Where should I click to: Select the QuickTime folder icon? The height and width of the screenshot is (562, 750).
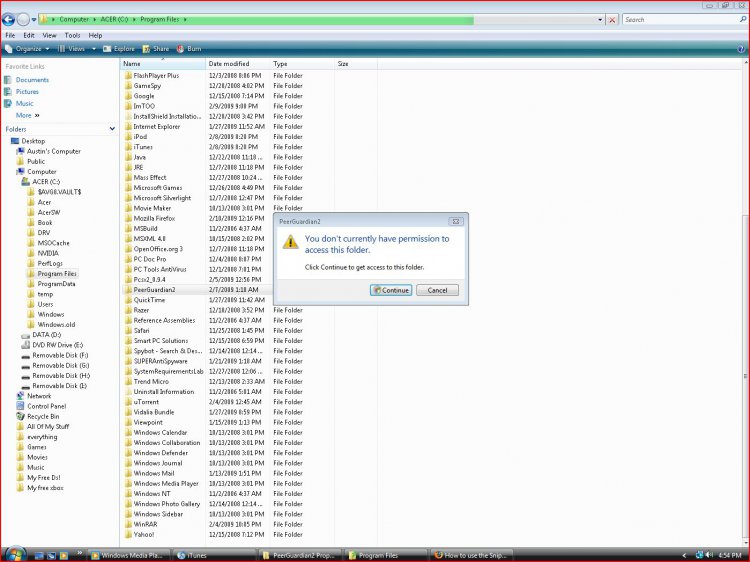[x=128, y=300]
